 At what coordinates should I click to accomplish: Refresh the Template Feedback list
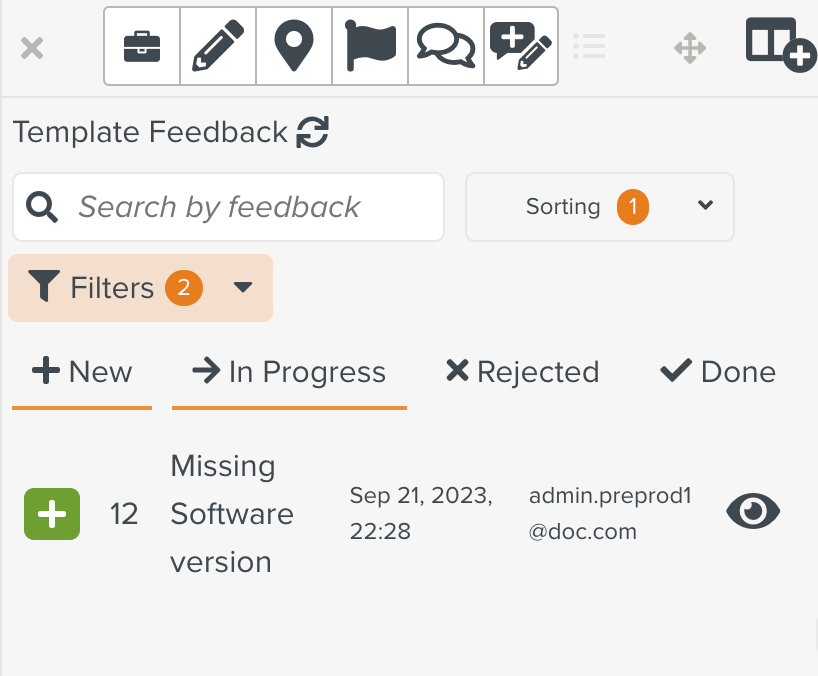click(x=312, y=131)
